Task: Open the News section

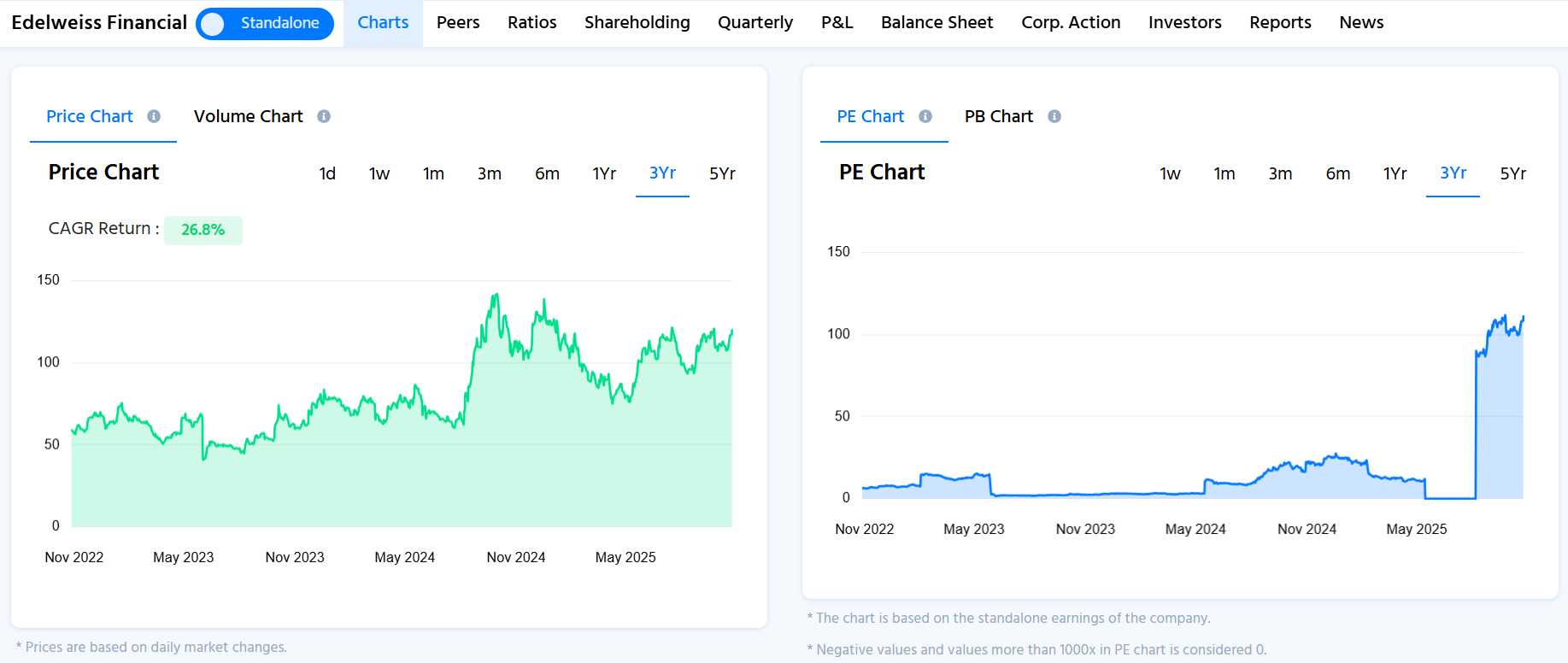Action: (x=1361, y=23)
